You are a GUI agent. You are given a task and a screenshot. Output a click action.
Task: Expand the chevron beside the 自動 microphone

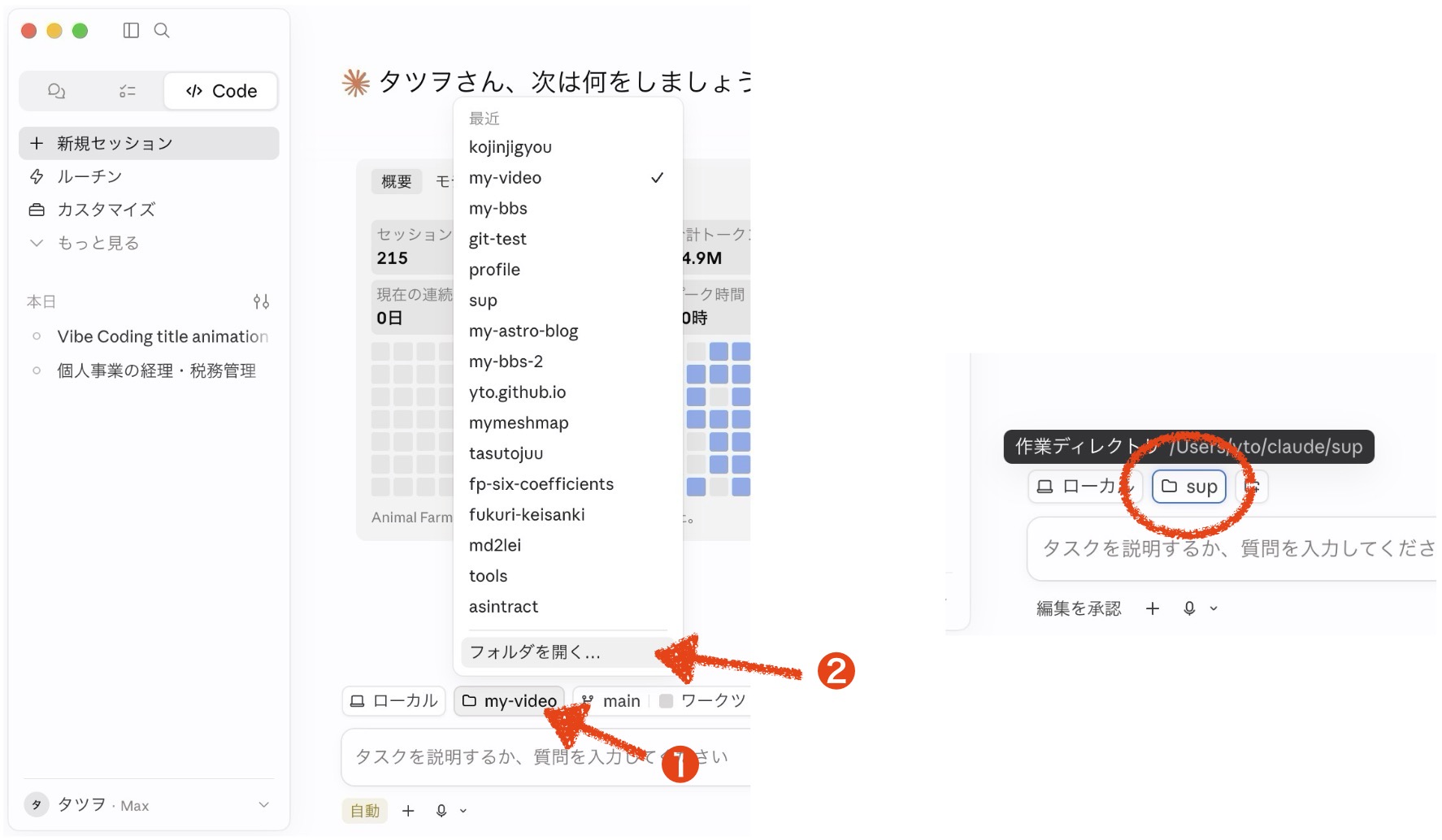[x=463, y=811]
